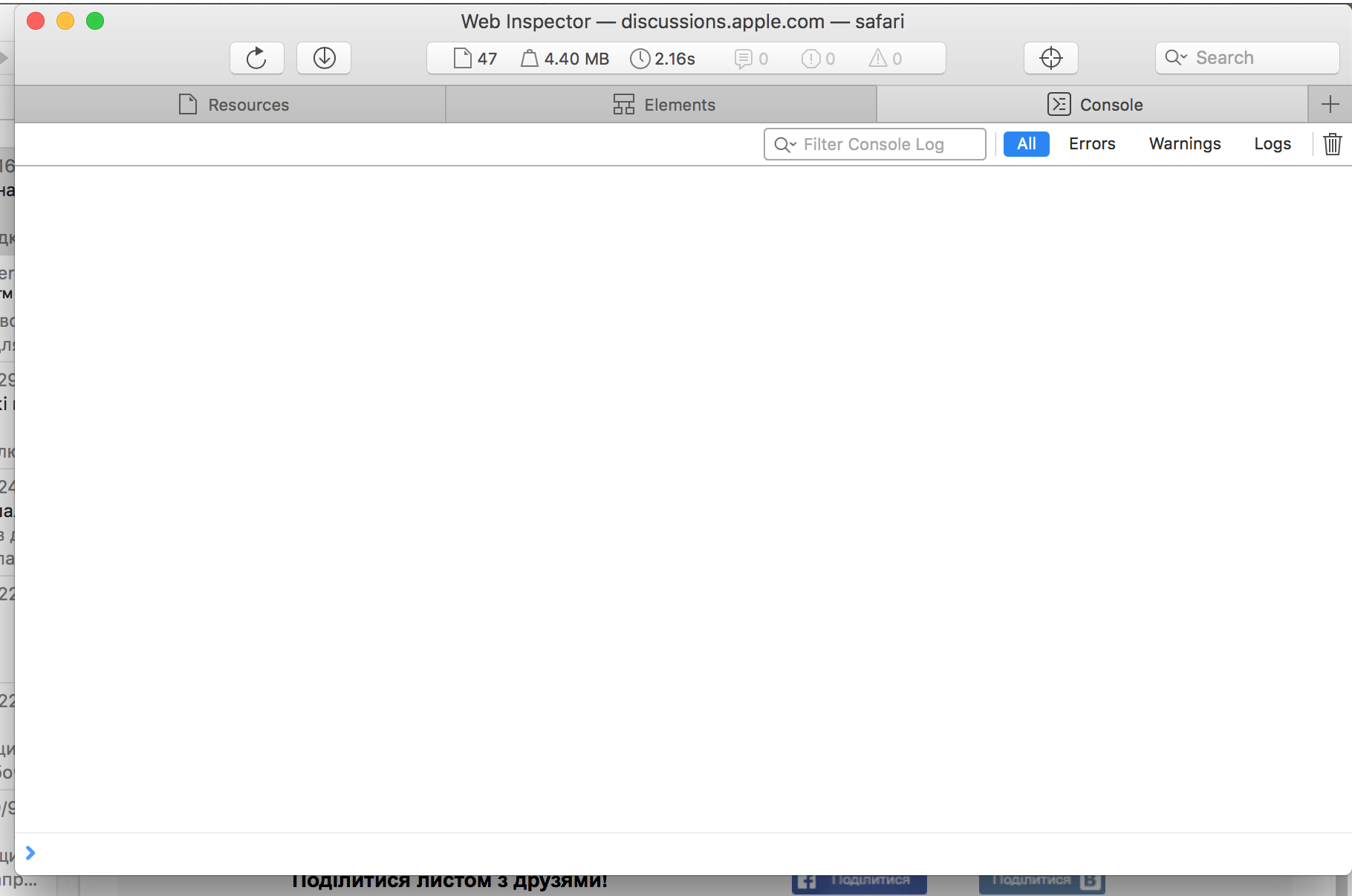Viewport: 1352px width, 896px height.
Task: Minimize the Web Inspector window
Action: coord(65,21)
